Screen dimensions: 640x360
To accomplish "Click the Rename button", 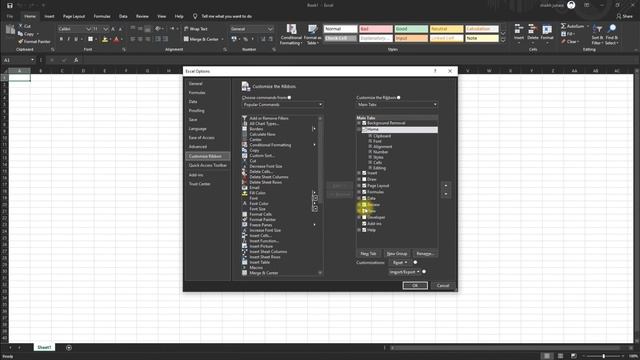I will 425,253.
